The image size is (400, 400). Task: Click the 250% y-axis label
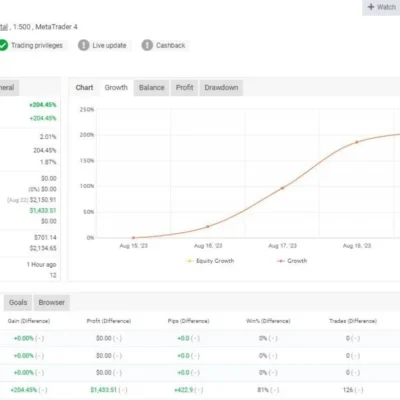[87, 109]
